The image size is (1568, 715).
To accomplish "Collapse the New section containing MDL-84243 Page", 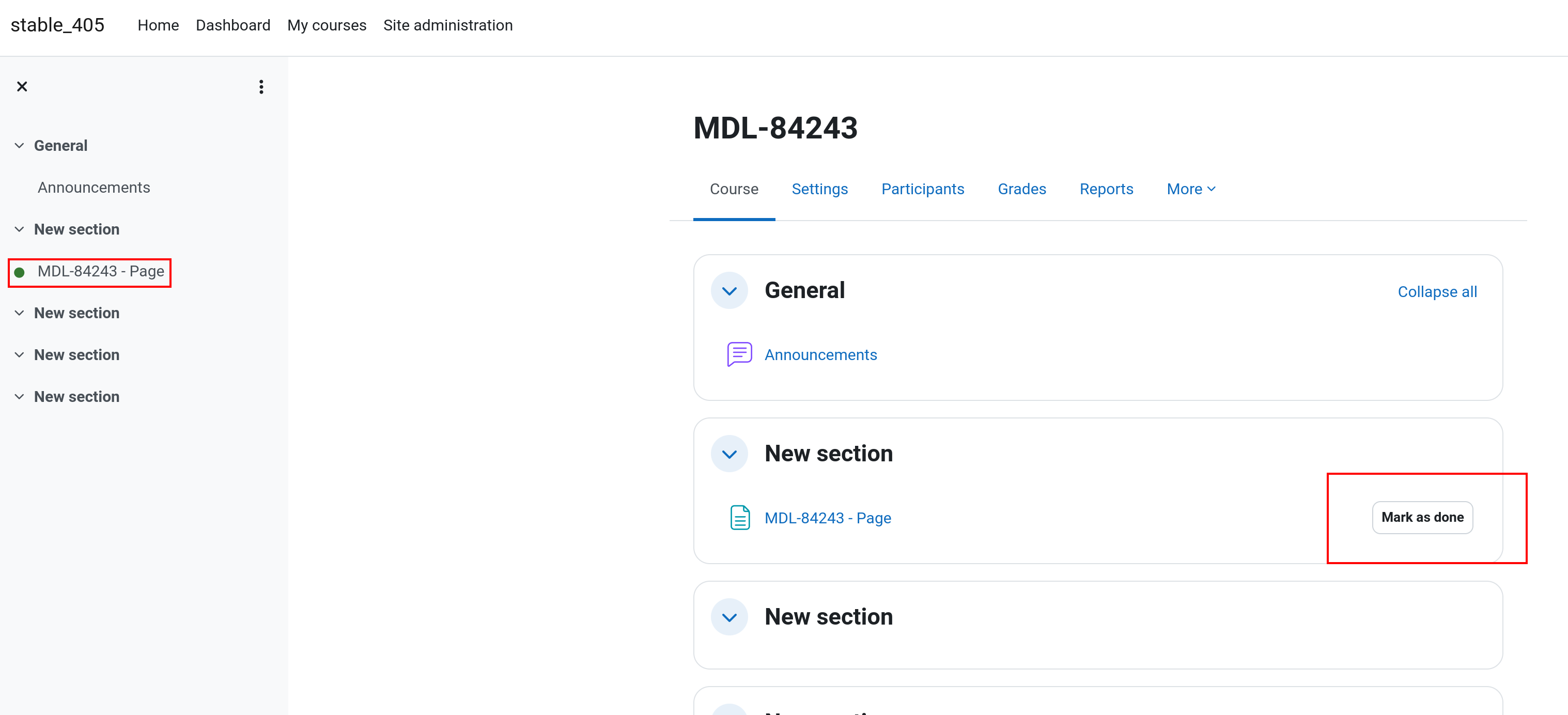I will (x=729, y=454).
